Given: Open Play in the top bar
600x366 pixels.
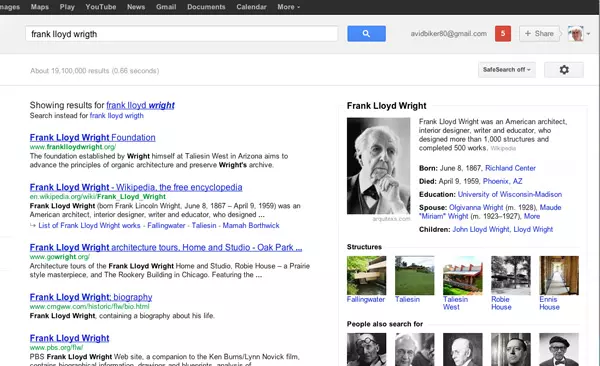Looking at the screenshot, I should point(67,7).
